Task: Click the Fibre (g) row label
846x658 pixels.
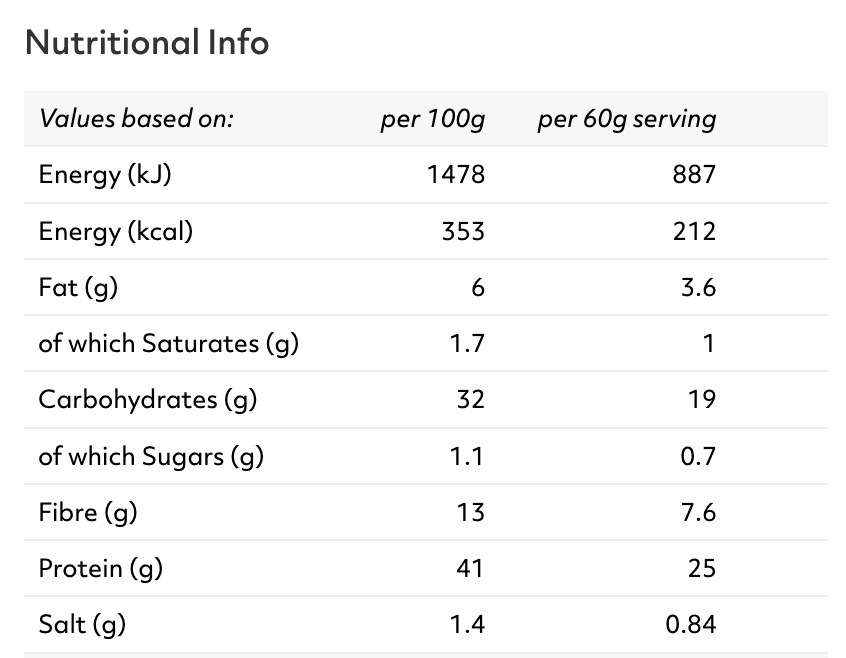Action: click(x=87, y=513)
